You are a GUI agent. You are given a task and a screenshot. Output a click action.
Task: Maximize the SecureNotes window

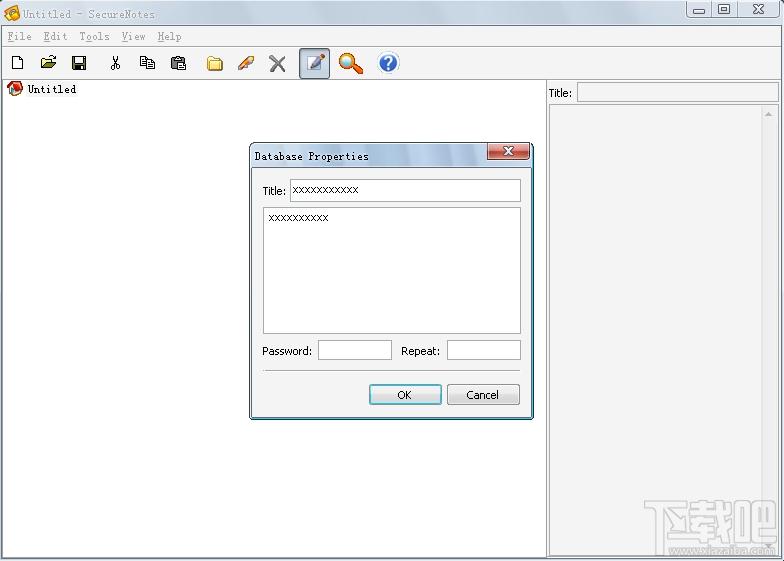coord(724,10)
